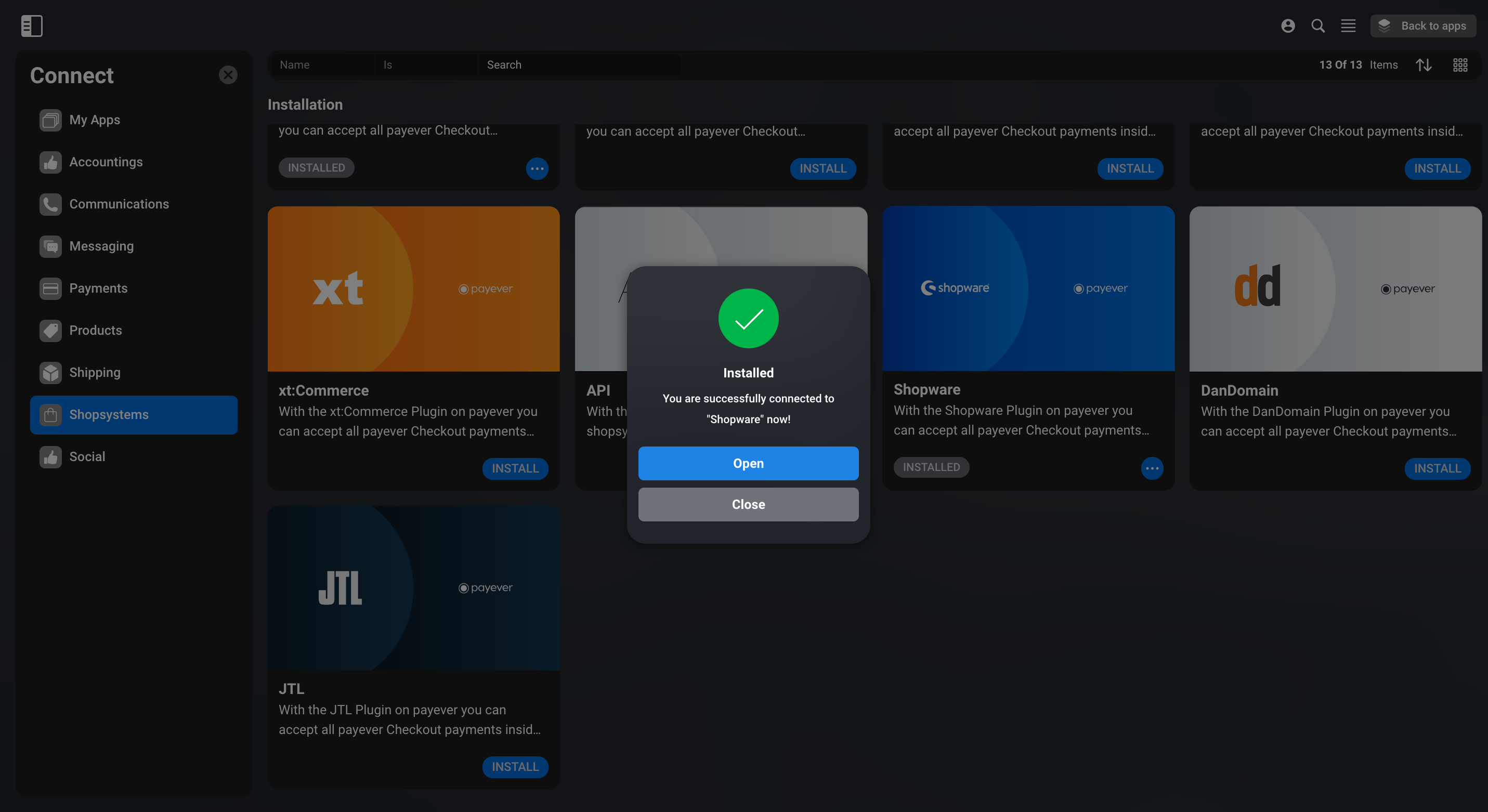Click the My Apps stack icon
The height and width of the screenshot is (812, 1488).
tap(51, 120)
